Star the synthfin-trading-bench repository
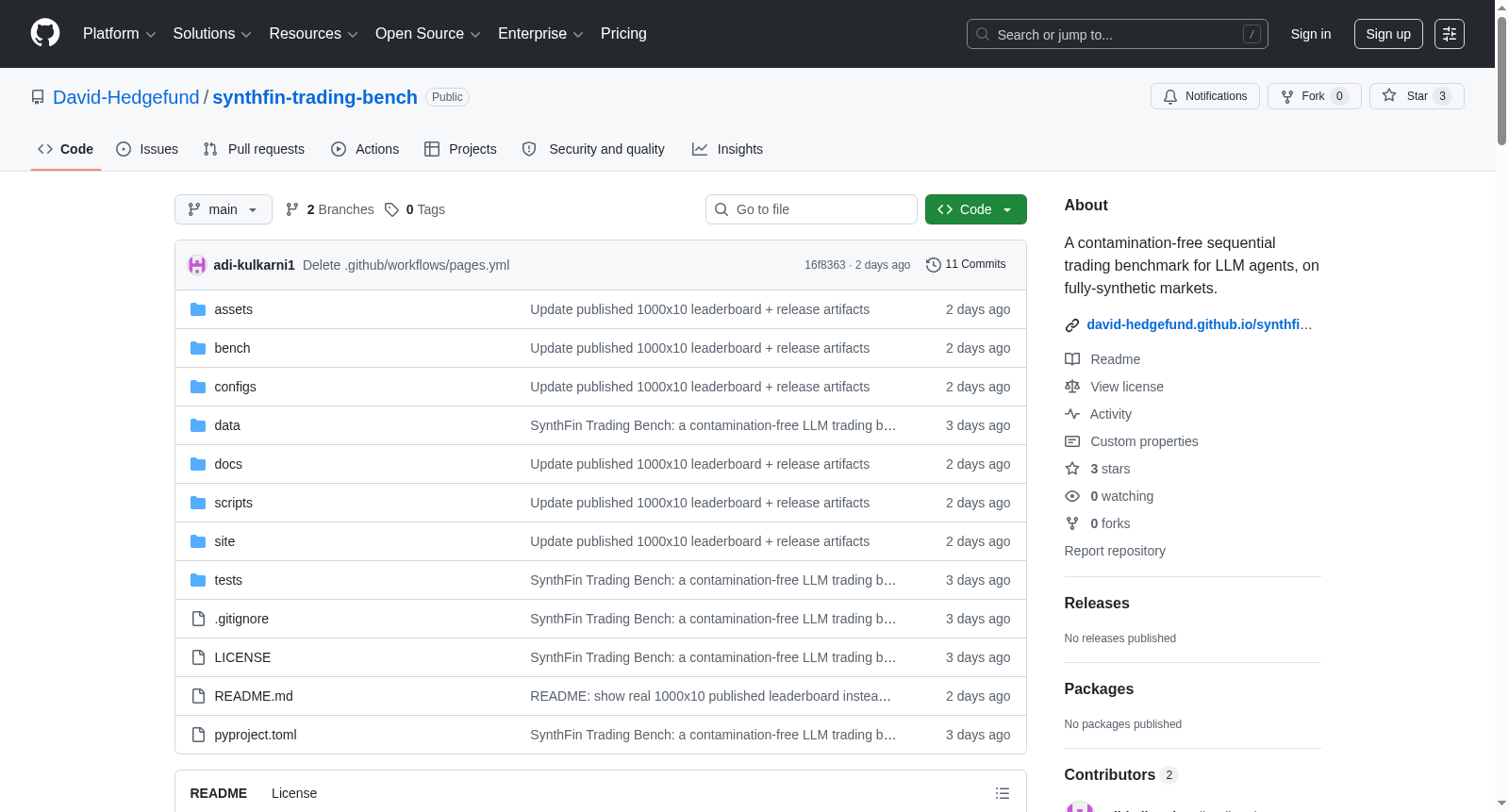The image size is (1509, 812). (1417, 96)
